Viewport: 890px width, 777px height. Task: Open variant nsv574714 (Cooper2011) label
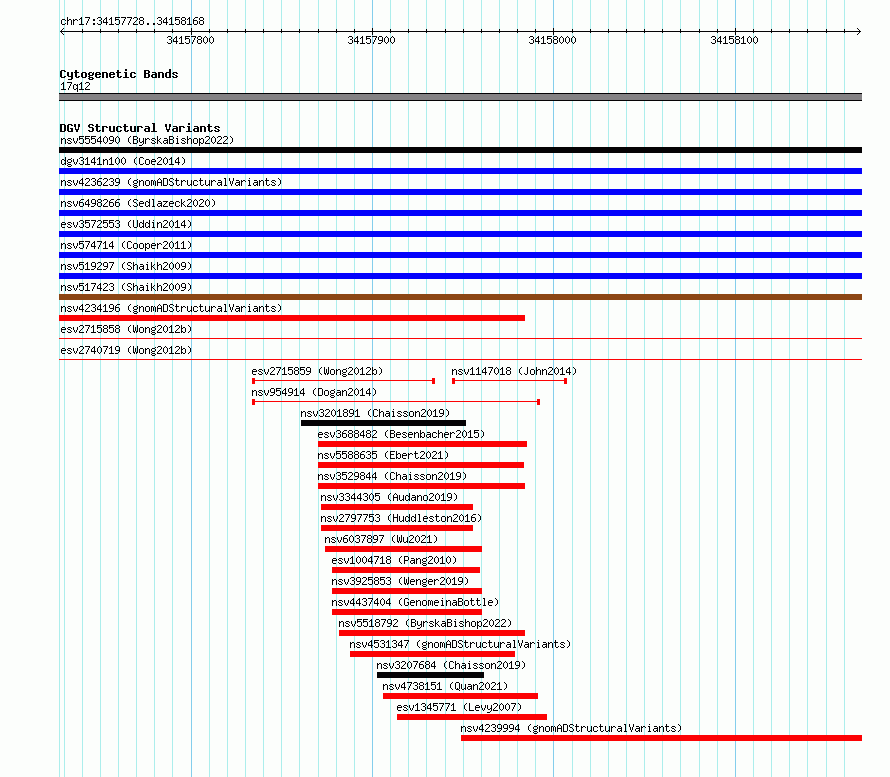(126, 245)
